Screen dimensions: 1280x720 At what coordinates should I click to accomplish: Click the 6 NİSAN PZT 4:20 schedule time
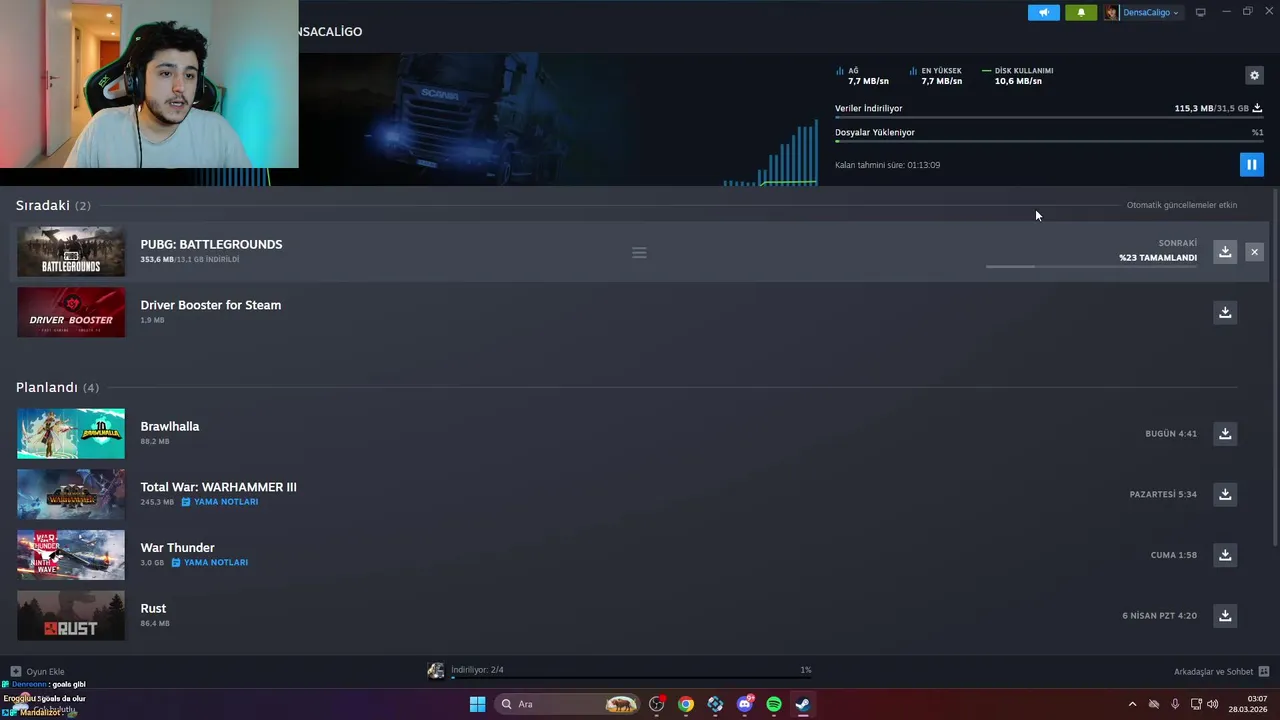click(x=1159, y=616)
